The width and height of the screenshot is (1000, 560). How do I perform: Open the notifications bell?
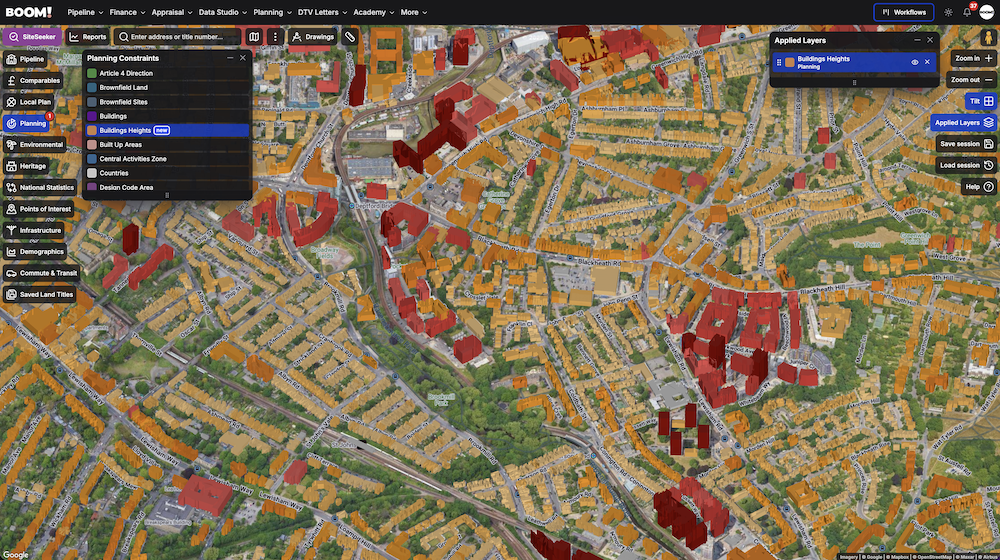point(967,12)
